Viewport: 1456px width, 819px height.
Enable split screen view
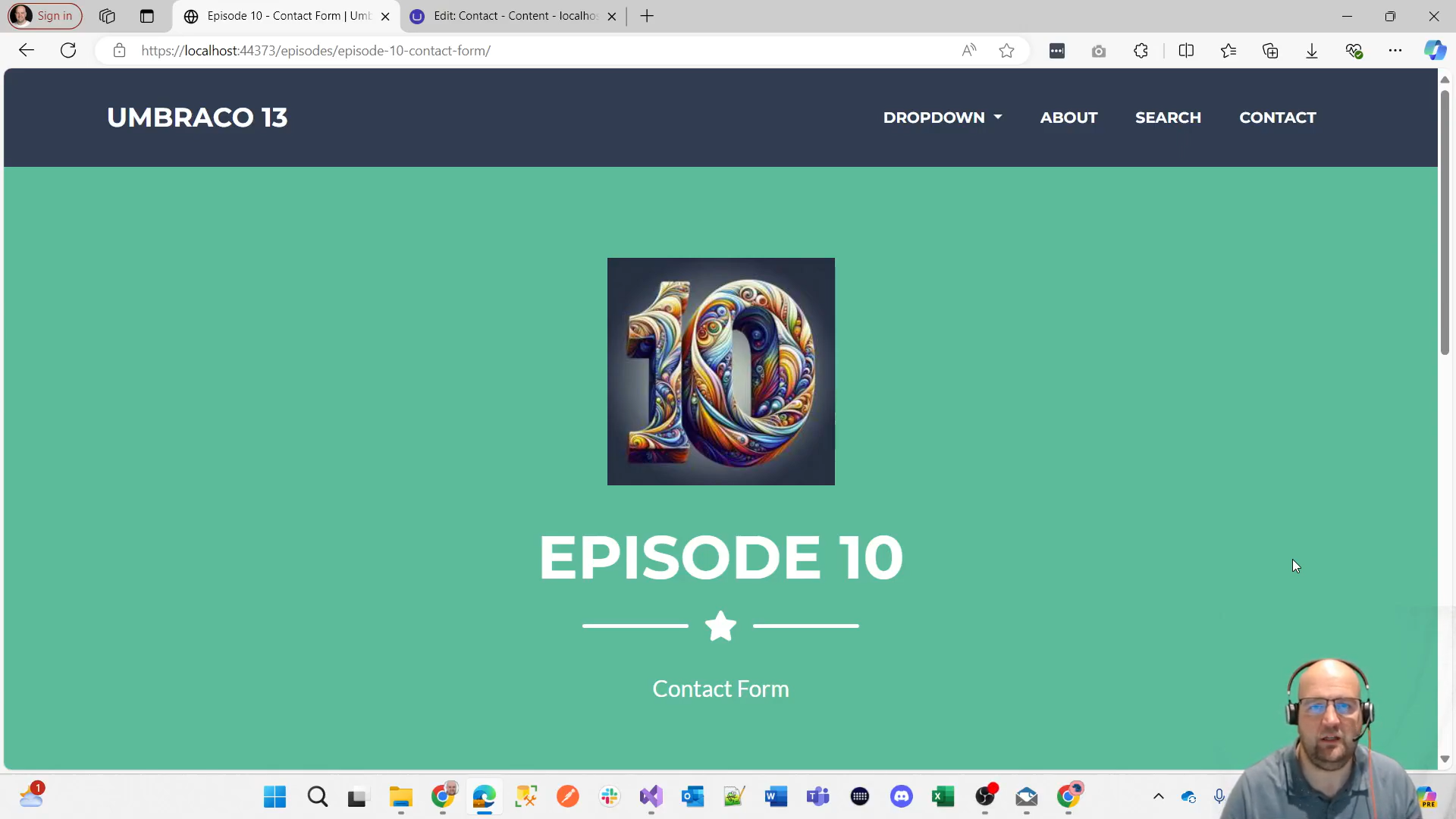coord(1187,50)
